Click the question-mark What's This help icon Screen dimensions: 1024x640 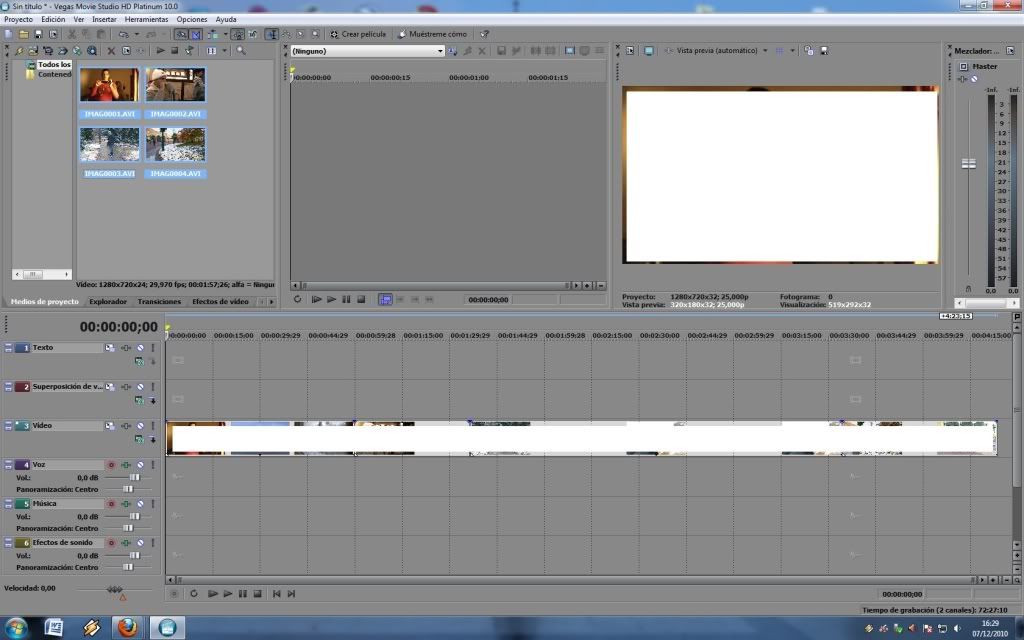[x=484, y=34]
